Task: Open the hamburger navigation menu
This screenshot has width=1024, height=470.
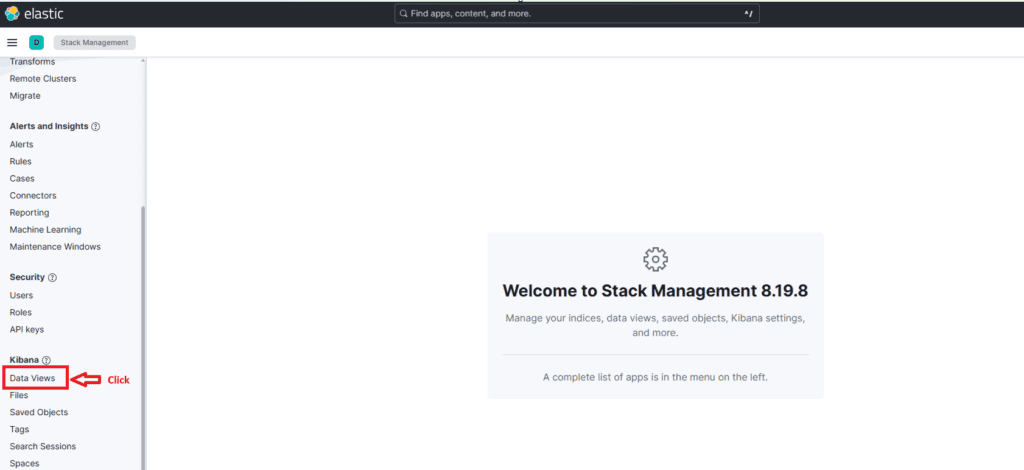Action: tap(12, 42)
